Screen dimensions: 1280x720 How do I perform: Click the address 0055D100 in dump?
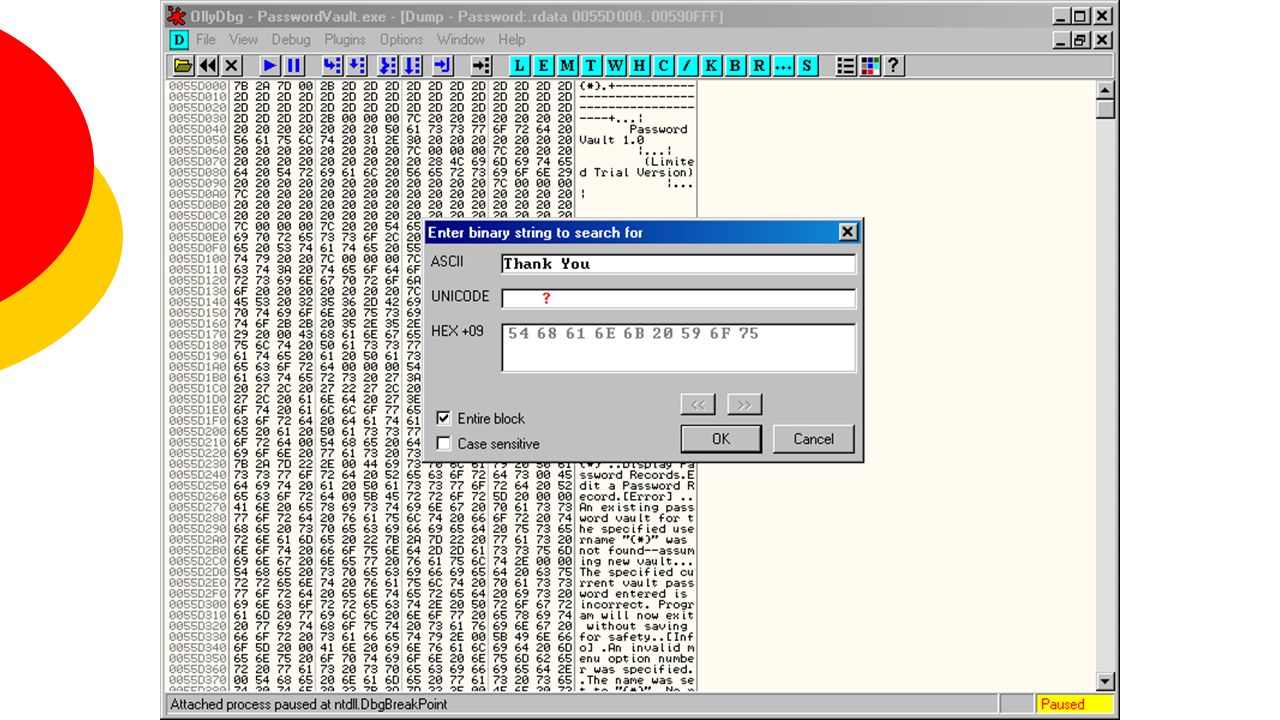click(197, 259)
